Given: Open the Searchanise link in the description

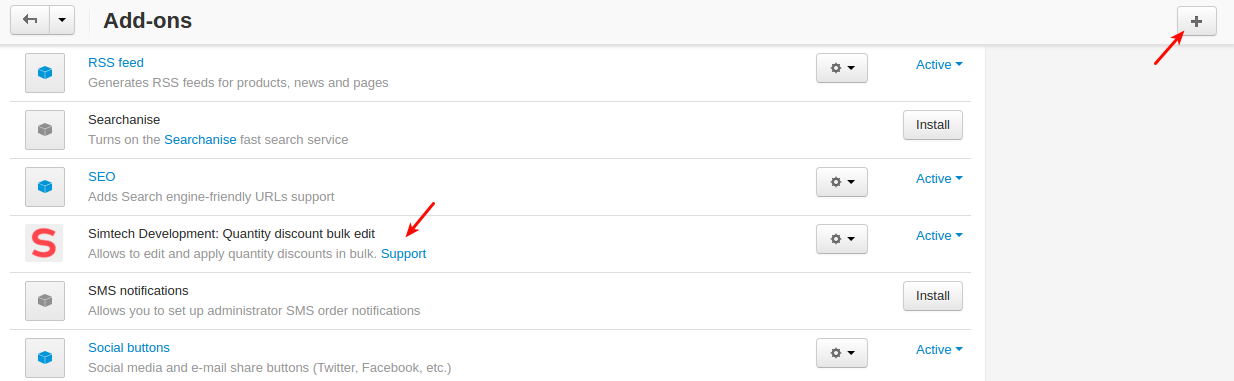Looking at the screenshot, I should (200, 140).
